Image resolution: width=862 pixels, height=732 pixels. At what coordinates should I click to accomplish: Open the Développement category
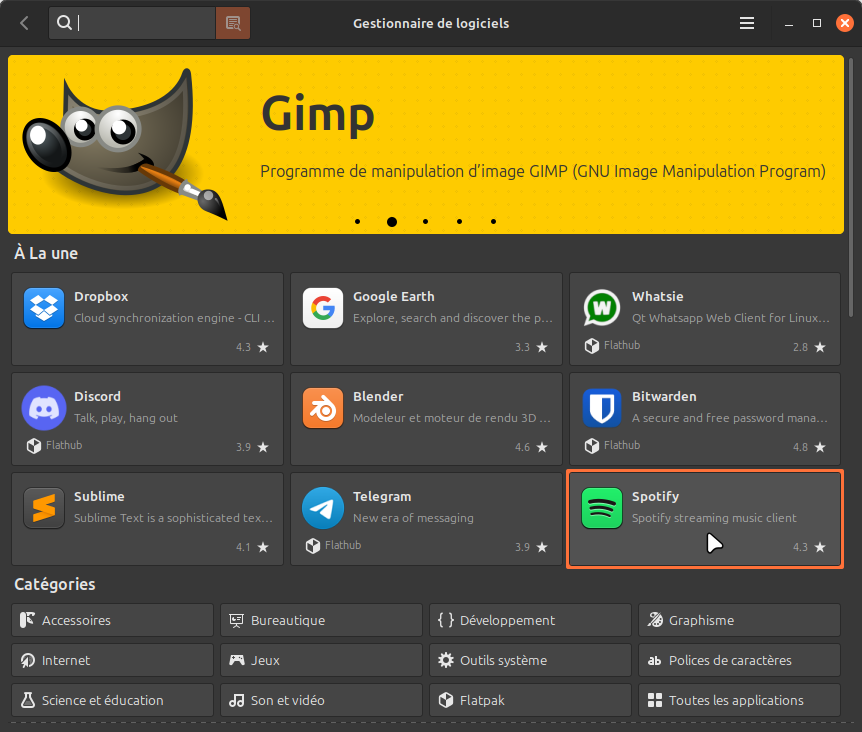(530, 620)
